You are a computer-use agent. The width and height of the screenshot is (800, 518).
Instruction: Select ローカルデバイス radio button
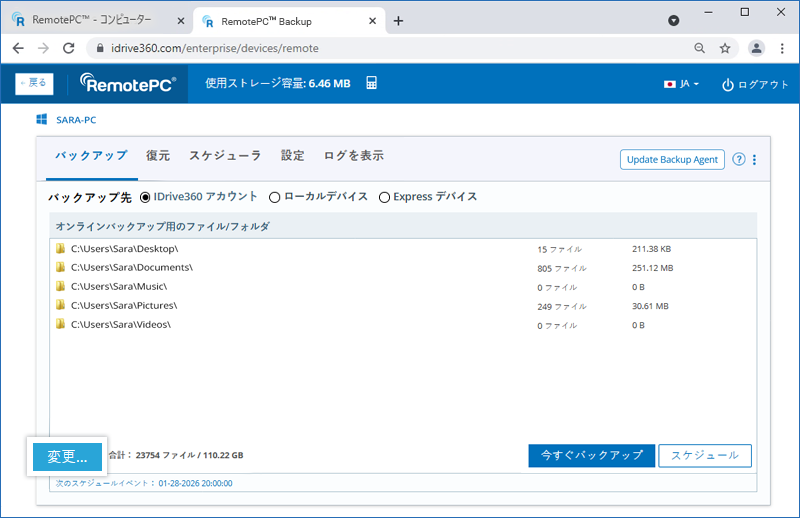click(274, 197)
